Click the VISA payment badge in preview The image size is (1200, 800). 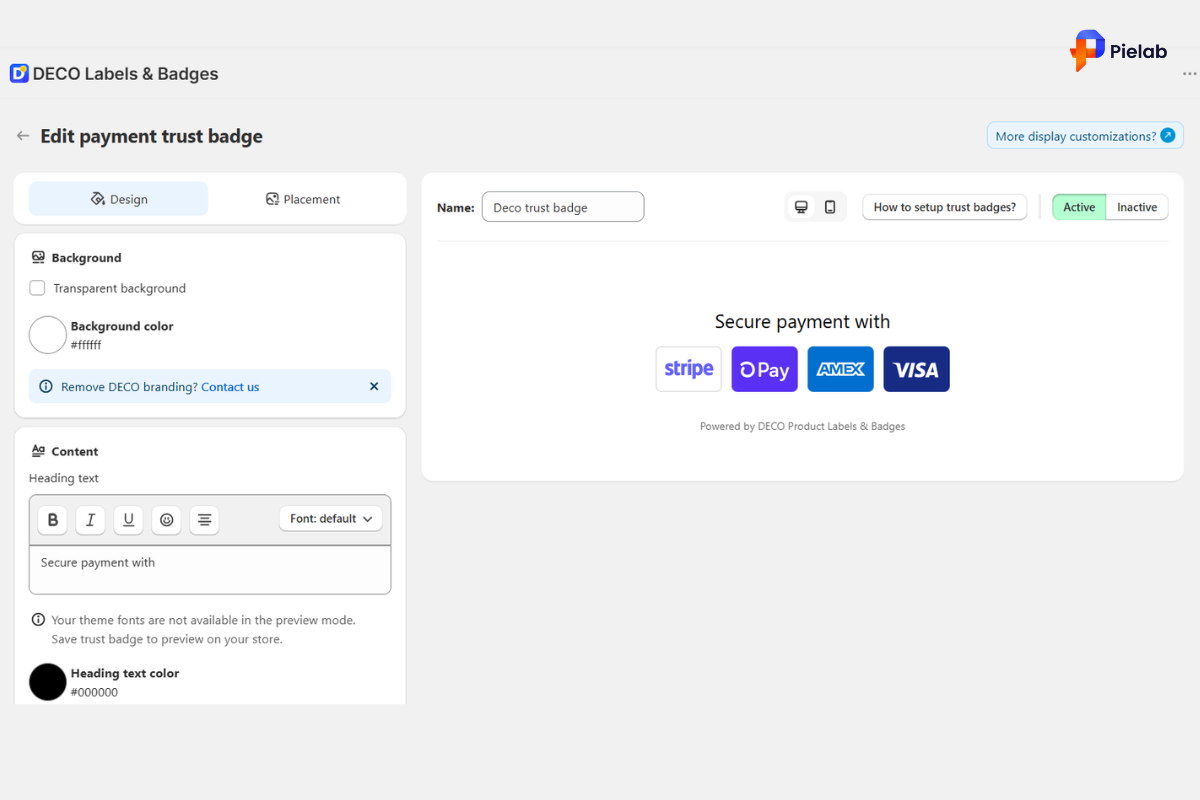(x=916, y=369)
